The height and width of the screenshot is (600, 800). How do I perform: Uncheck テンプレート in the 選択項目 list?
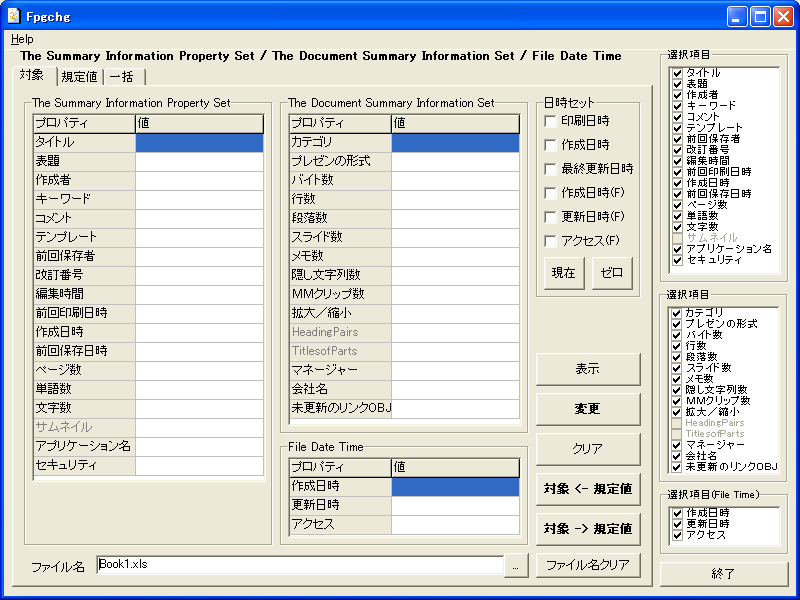(678, 128)
